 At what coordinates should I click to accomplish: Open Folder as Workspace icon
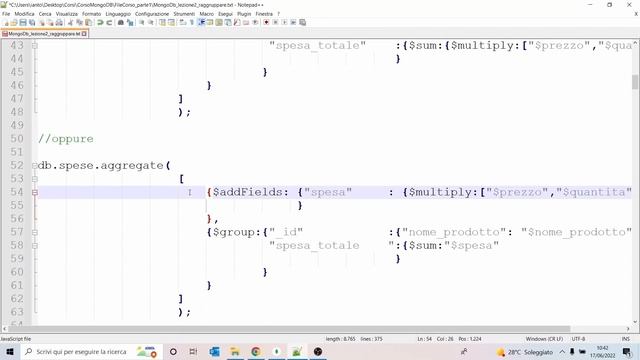pos(246,23)
